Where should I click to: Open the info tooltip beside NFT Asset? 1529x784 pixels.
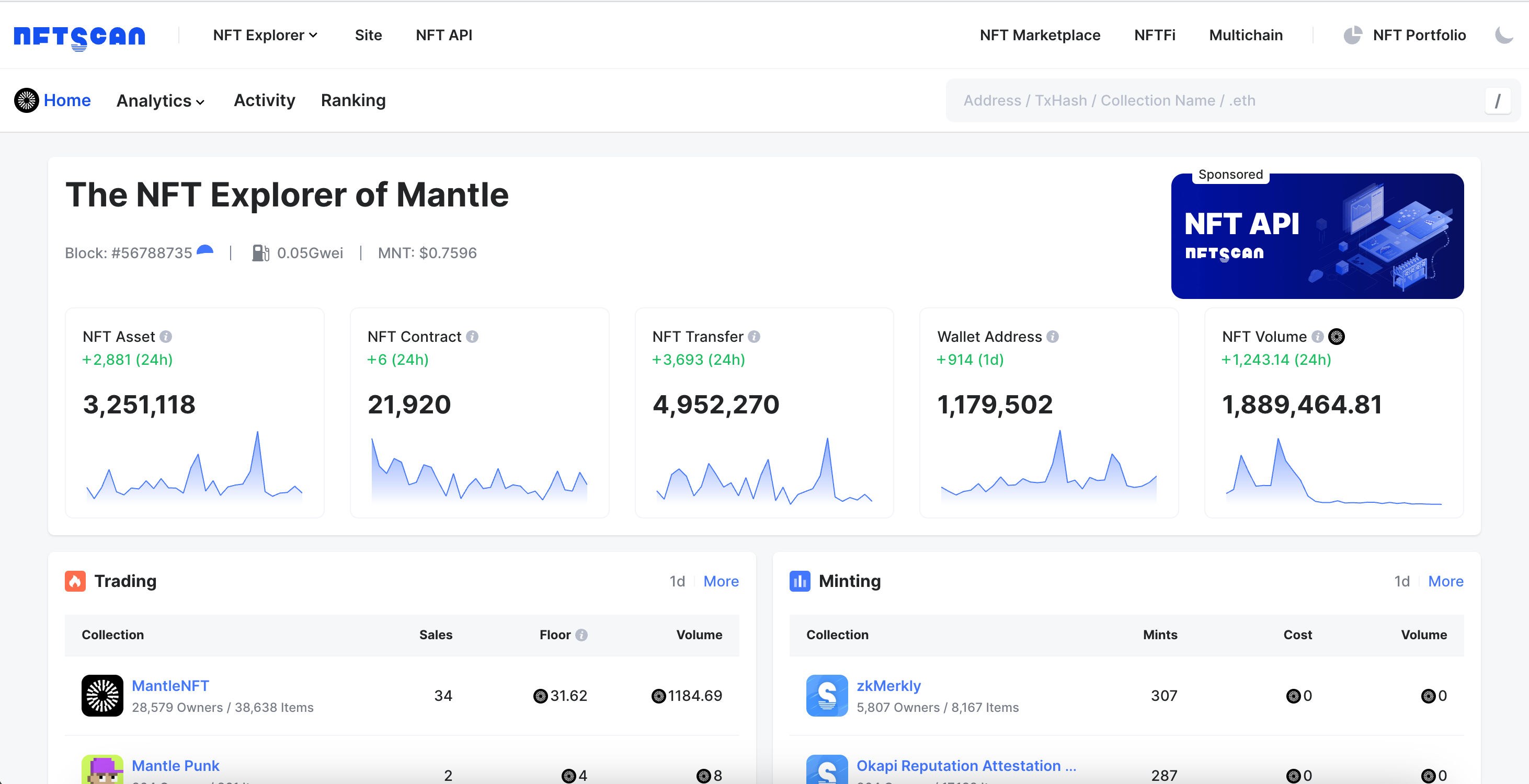(x=167, y=336)
